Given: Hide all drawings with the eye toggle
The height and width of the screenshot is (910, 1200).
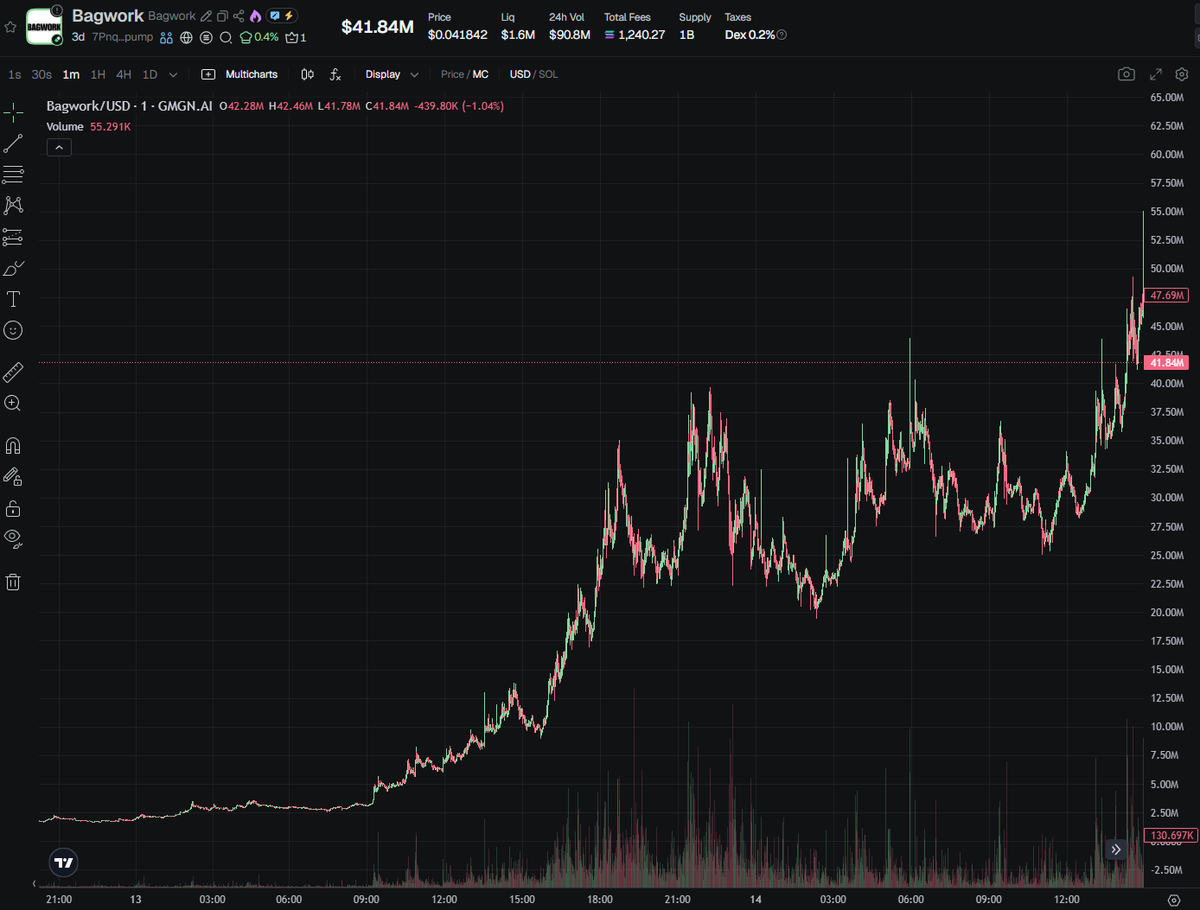Looking at the screenshot, I should pyautogui.click(x=13, y=539).
